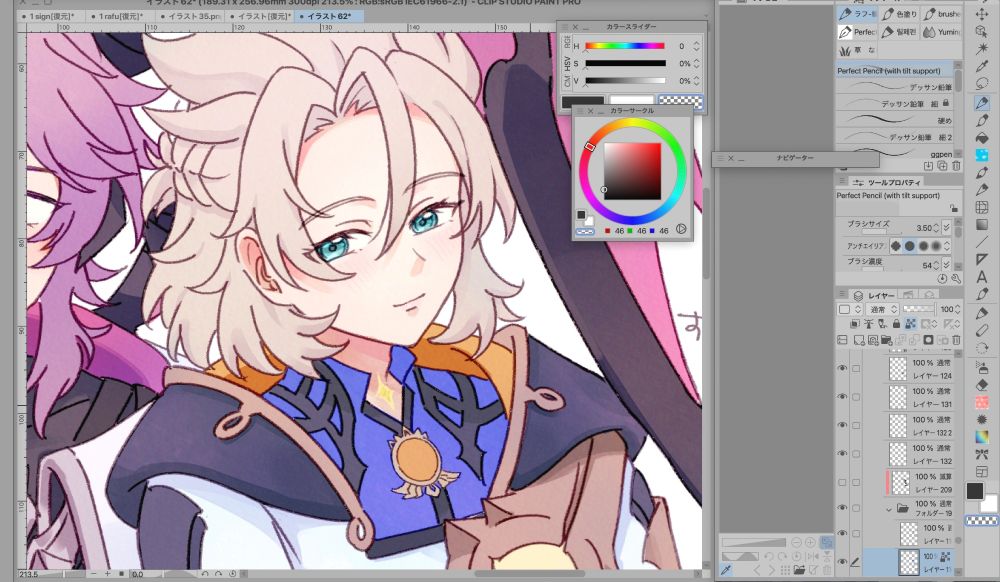Image resolution: width=1000 pixels, height=582 pixels.
Task: Adjust the layer opacity 100 stepper
Action: pos(957,309)
